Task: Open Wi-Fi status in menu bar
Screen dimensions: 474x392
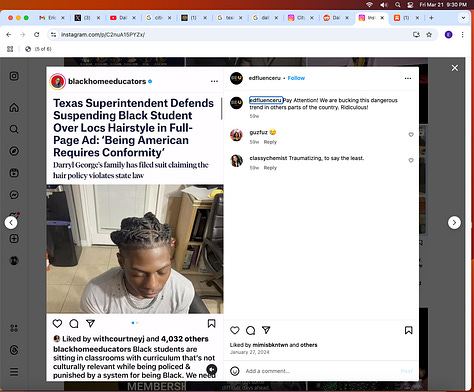Action: click(369, 5)
